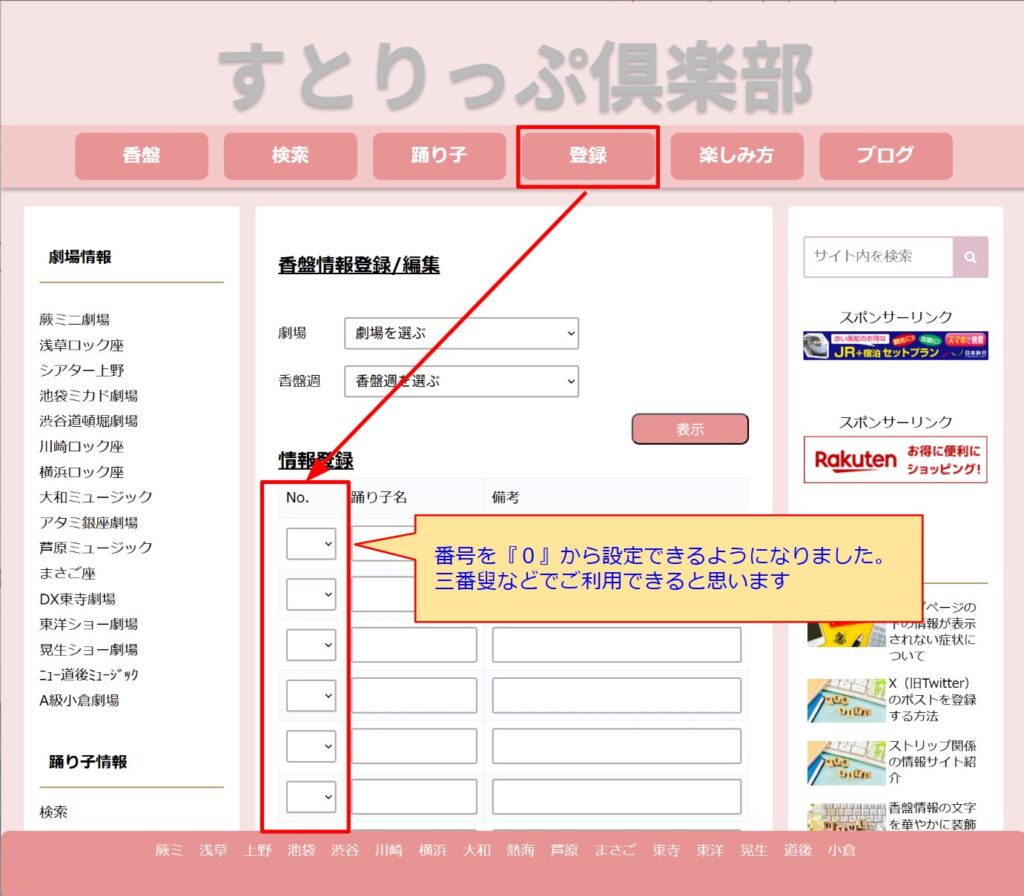Viewport: 1024px width, 896px height.
Task: Open the JR+宿泊 セットプラン banner ad
Action: pyautogui.click(x=895, y=346)
